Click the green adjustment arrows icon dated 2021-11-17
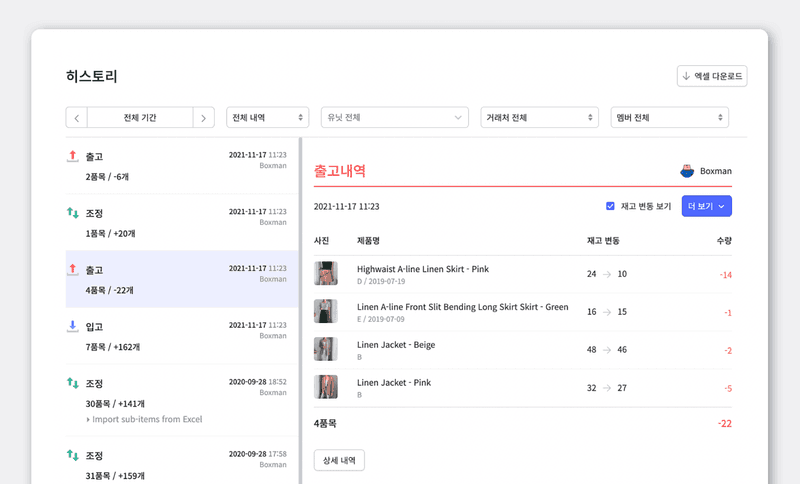Viewport: 800px width, 484px height. [73, 213]
